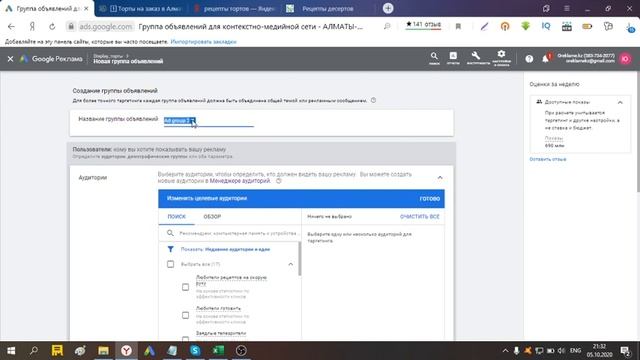The width and height of the screenshot is (640, 360).
Task: Click the lock icon in the address bar
Action: click(x=71, y=27)
